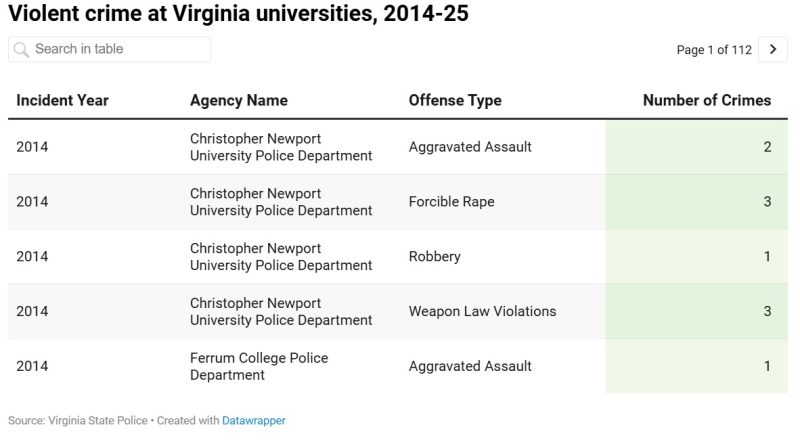
Task: Select the Forcible Rape offense cell
Action: pyautogui.click(x=451, y=202)
